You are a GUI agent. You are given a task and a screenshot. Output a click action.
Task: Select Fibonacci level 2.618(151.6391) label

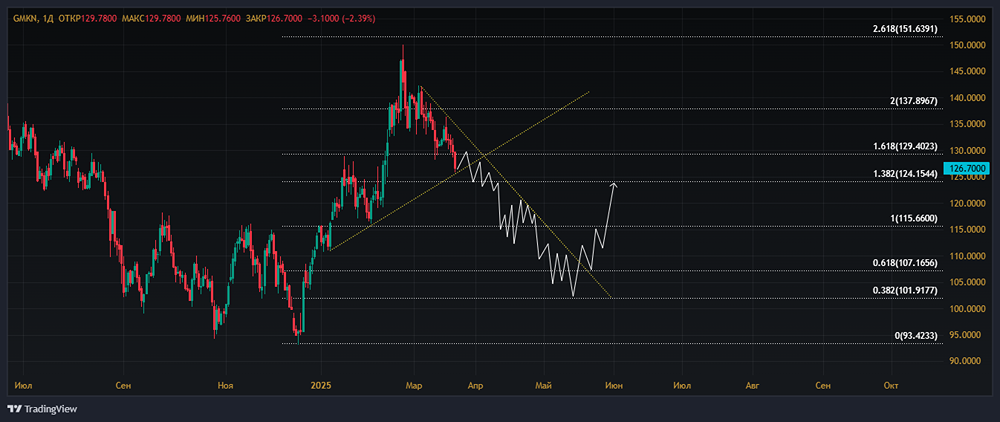pyautogui.click(x=907, y=29)
